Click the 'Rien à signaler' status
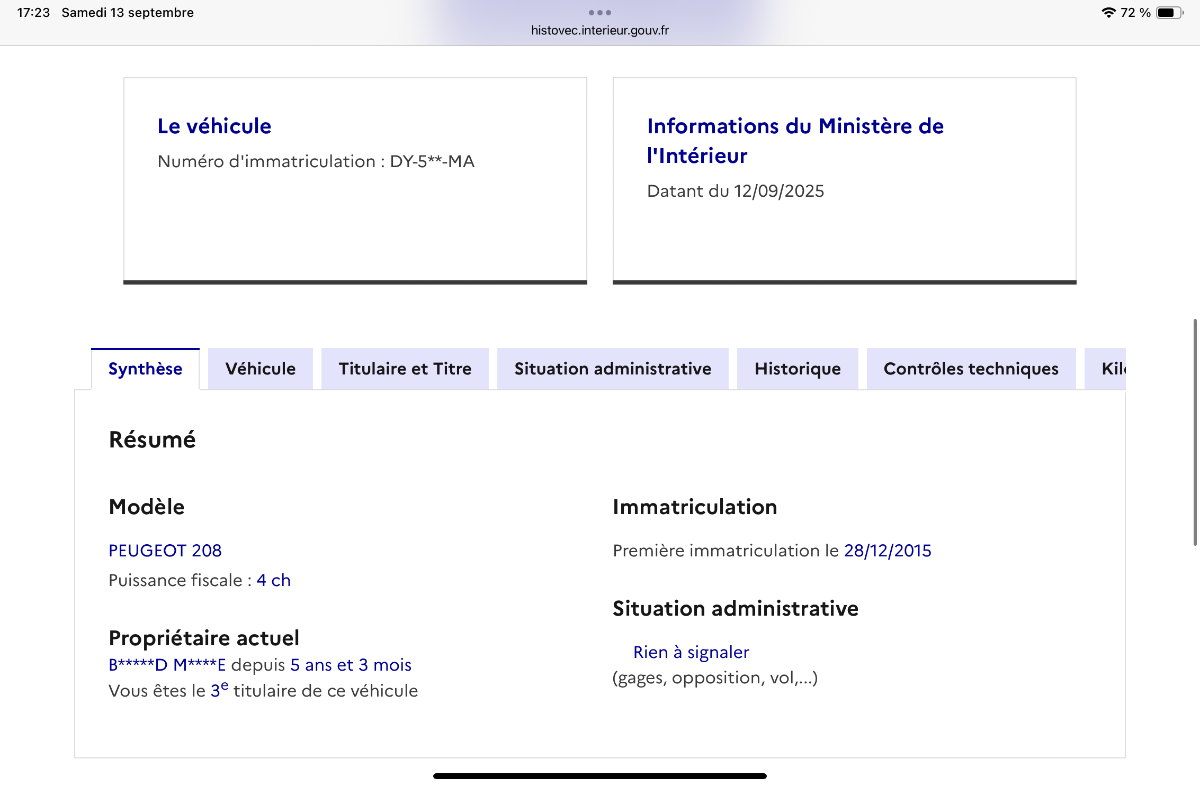This screenshot has width=1200, height=787. [x=691, y=652]
